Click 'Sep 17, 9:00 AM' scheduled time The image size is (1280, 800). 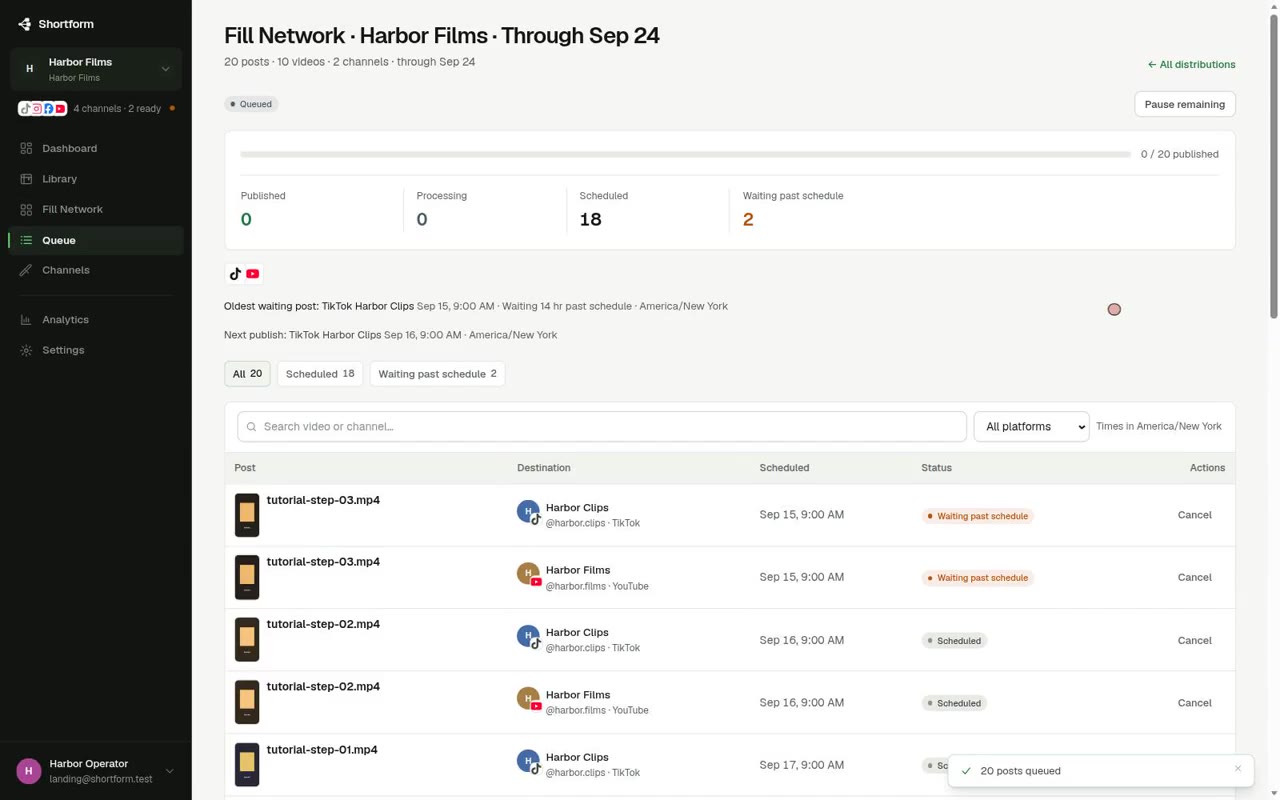tap(801, 765)
